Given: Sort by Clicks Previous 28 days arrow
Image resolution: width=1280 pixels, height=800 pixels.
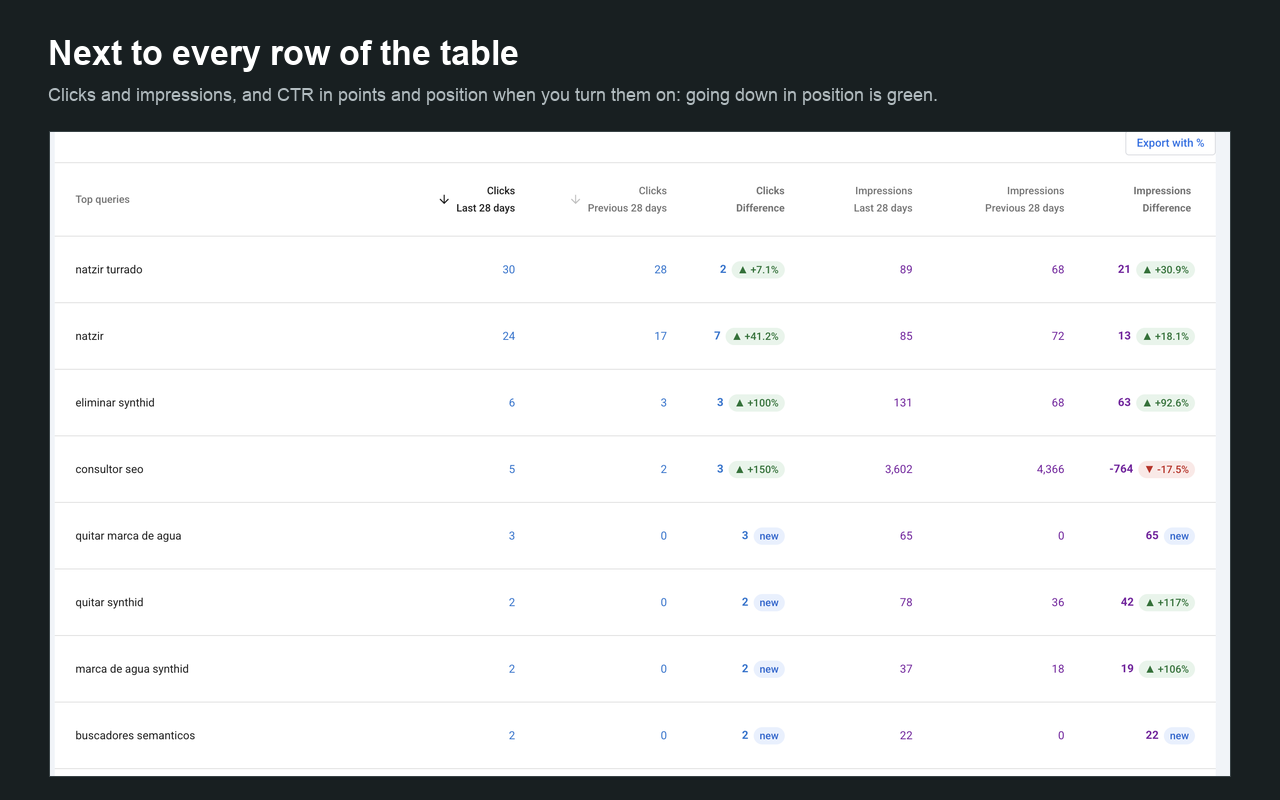Looking at the screenshot, I should click(x=575, y=199).
